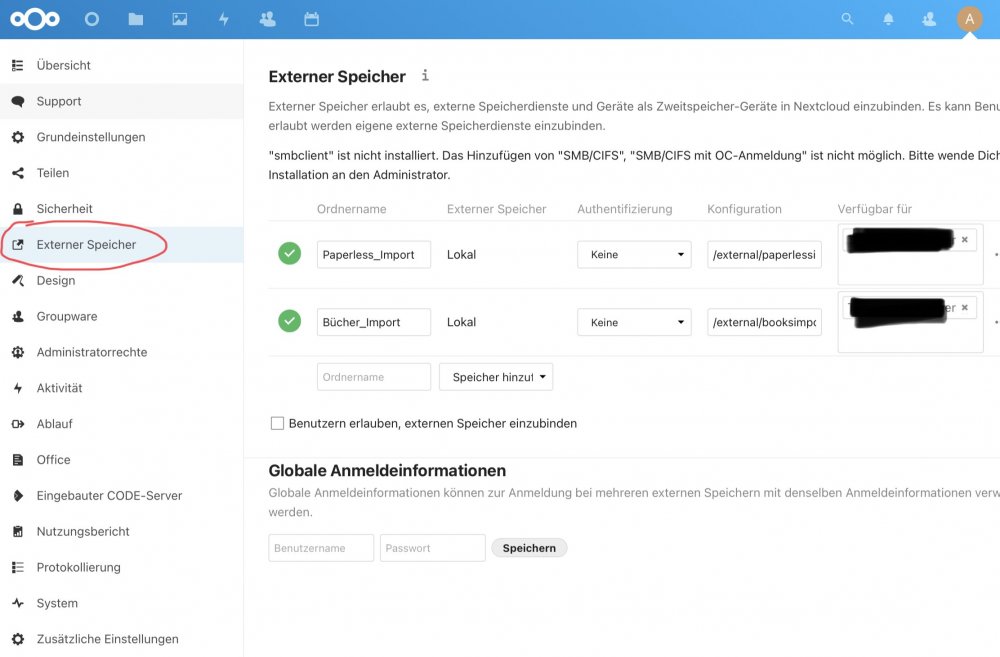
Task: Open authentication dropdown for Paperless_Import
Action: (x=634, y=255)
